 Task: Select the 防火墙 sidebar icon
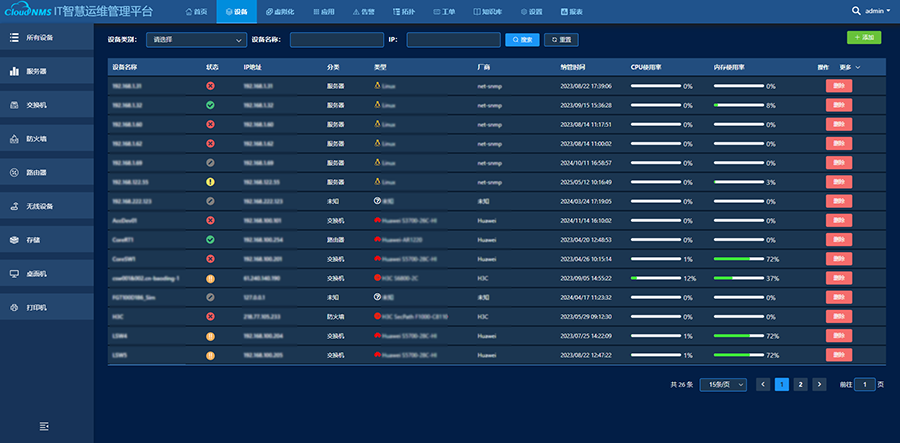click(x=14, y=139)
